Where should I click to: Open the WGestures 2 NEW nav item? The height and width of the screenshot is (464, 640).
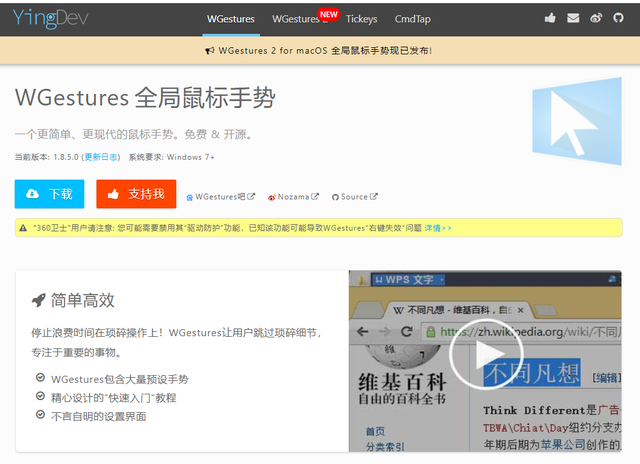tap(302, 19)
